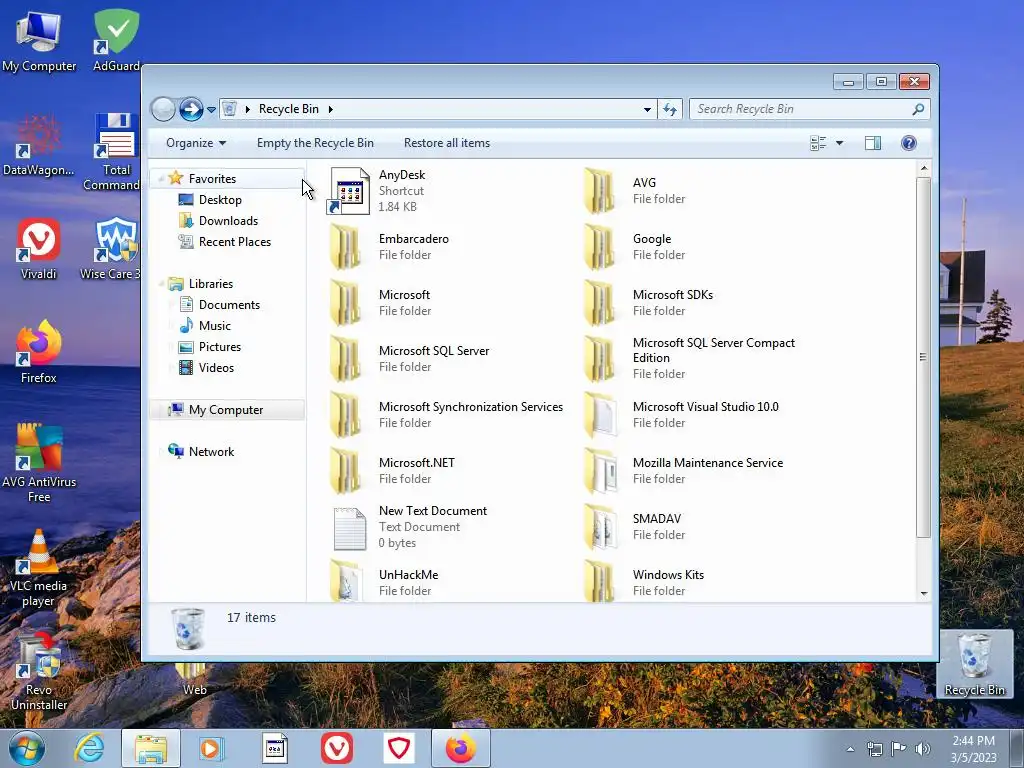Select the Microsoft.NET folder name

[x=417, y=463]
